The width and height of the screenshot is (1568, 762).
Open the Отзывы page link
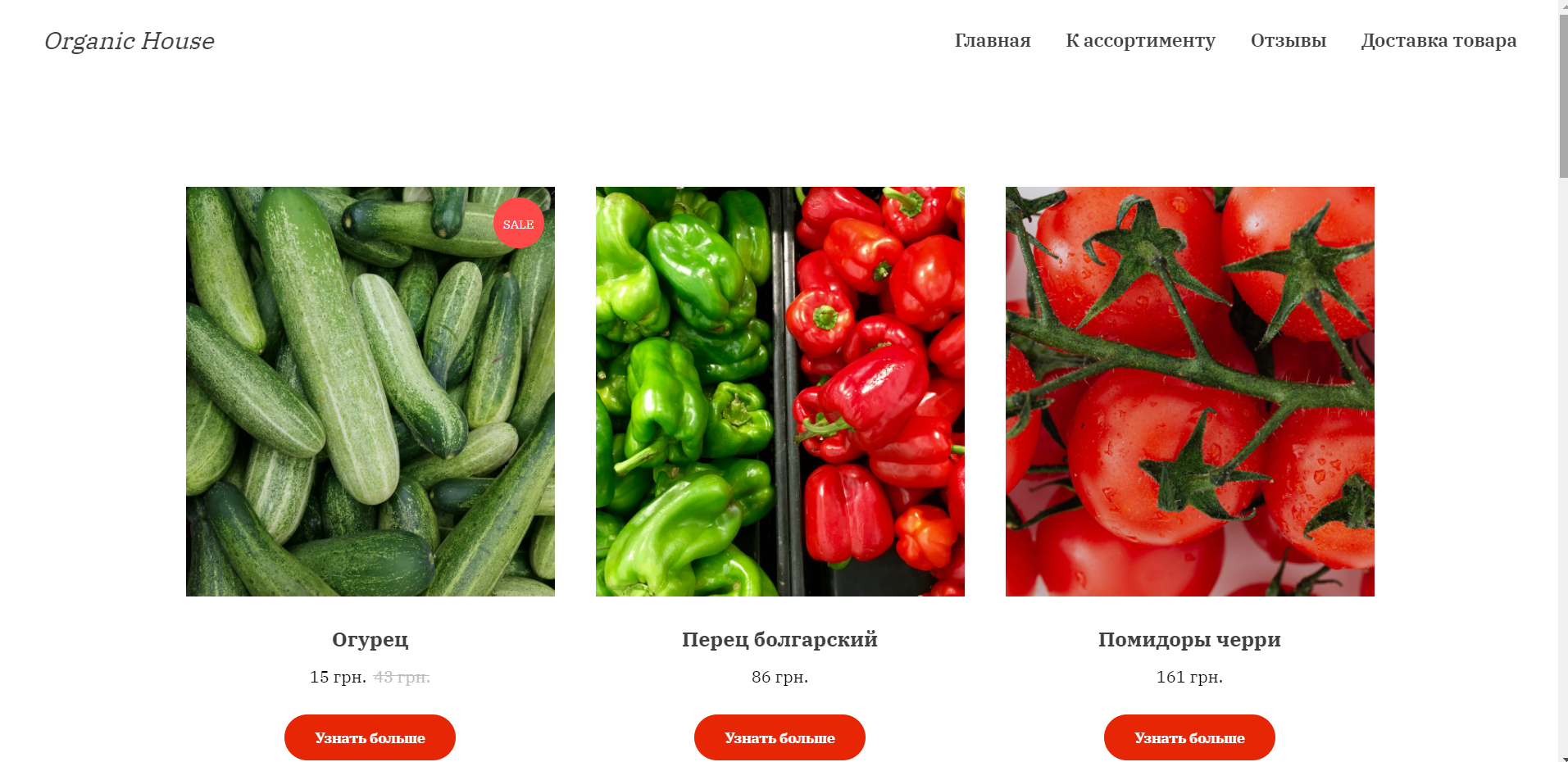[1288, 40]
